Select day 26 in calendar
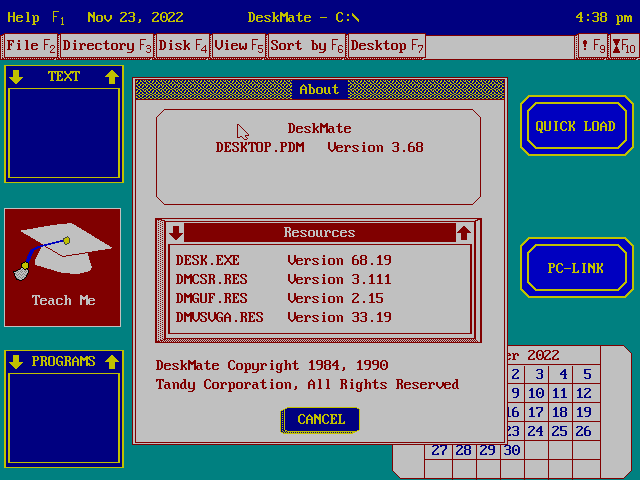The image size is (640, 480). point(585,431)
